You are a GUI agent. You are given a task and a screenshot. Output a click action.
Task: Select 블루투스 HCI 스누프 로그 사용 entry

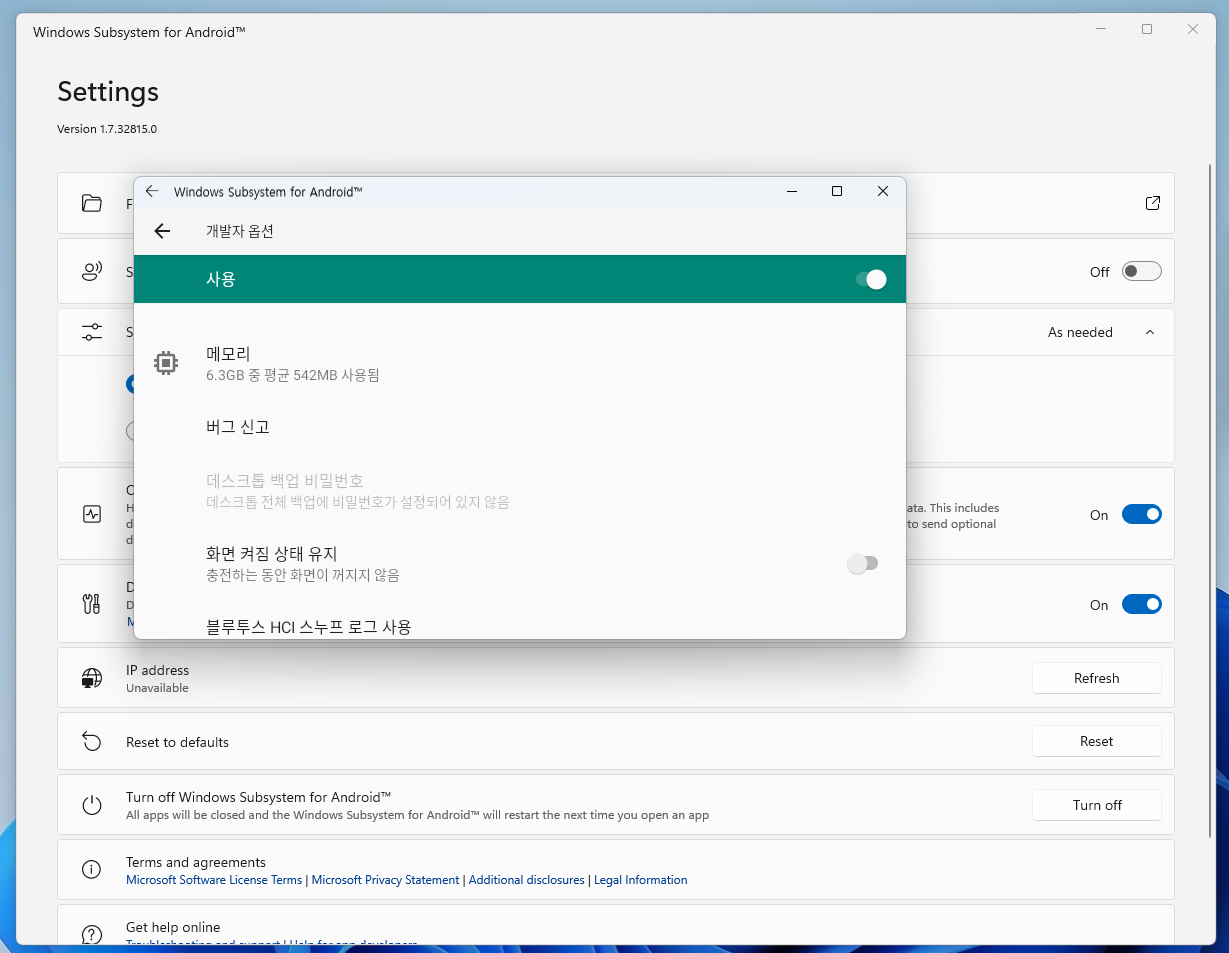point(520,626)
